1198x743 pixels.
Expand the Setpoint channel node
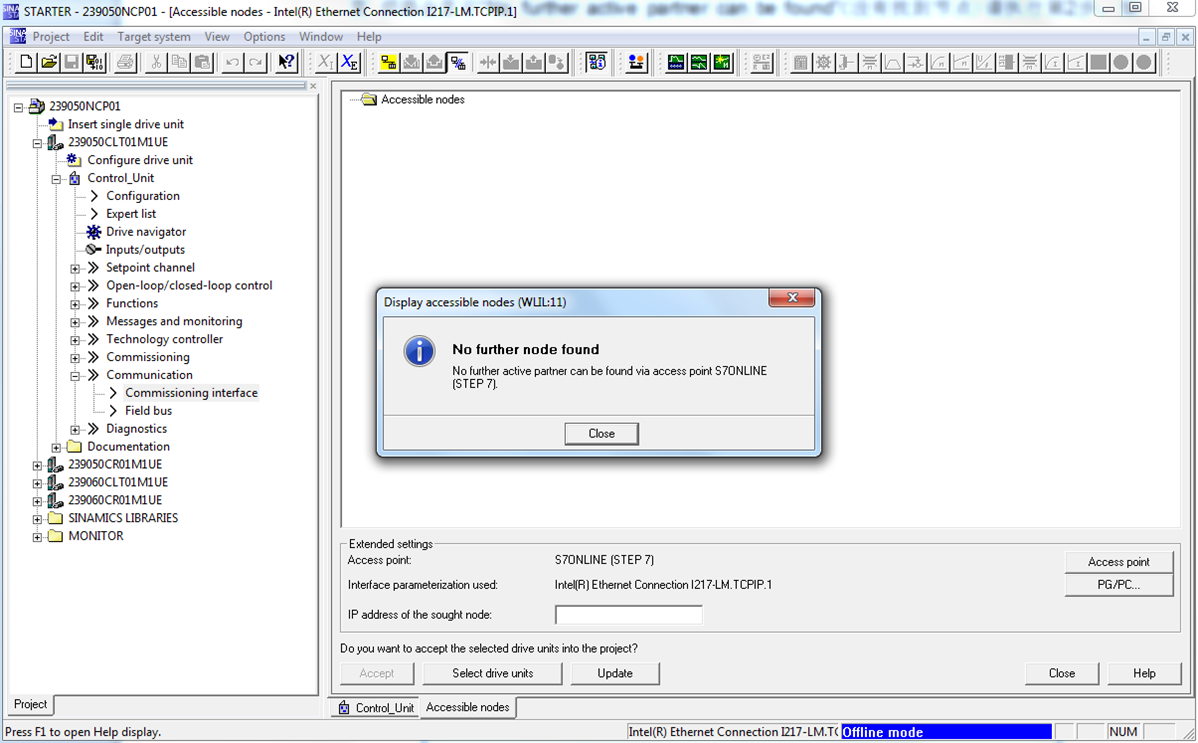tap(75, 268)
